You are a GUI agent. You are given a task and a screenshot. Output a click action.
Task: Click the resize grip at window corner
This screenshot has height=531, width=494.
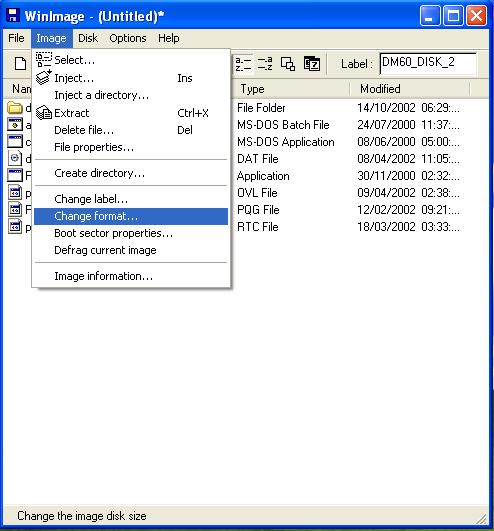tap(481, 518)
